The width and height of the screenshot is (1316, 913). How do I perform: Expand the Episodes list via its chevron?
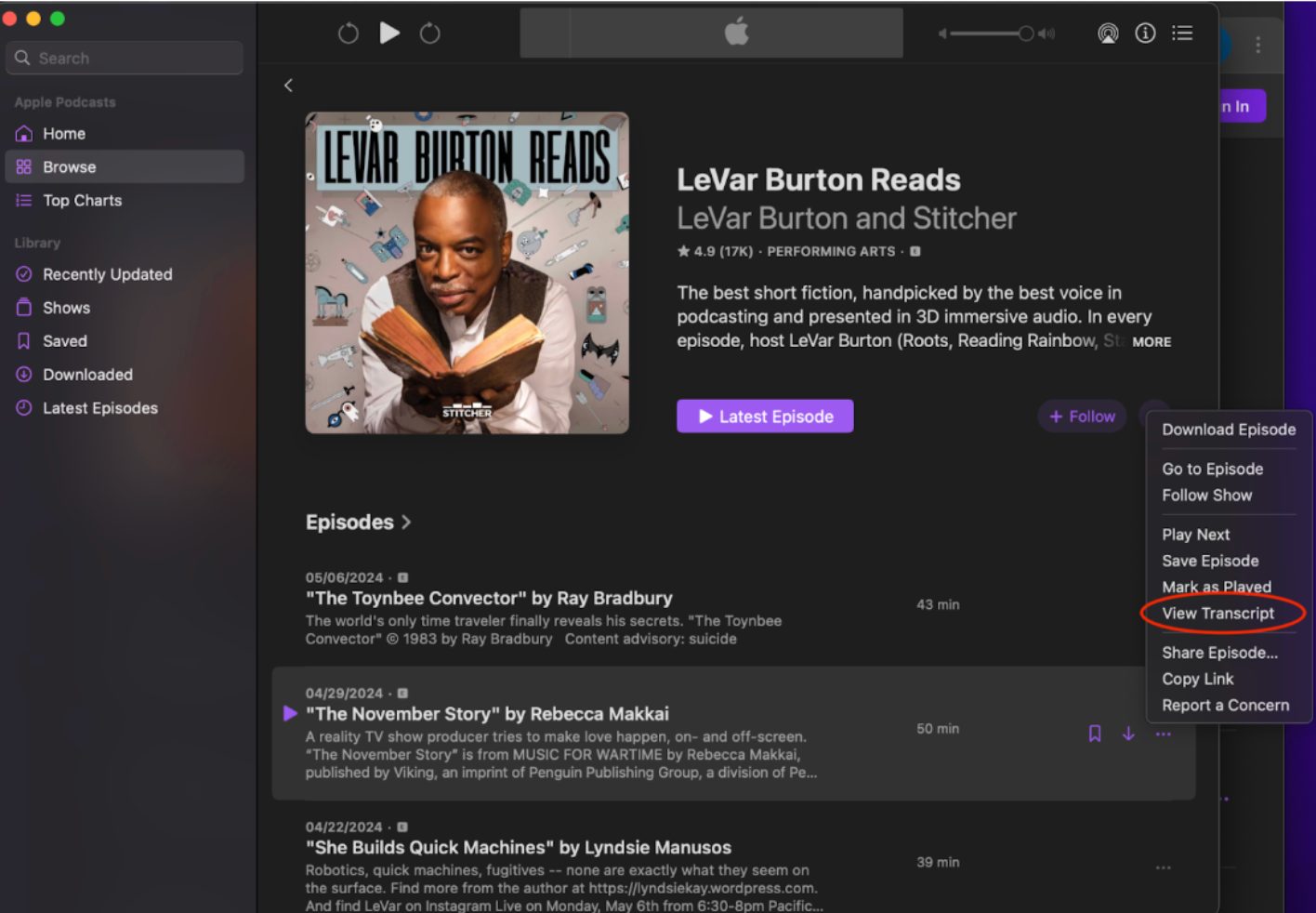(x=406, y=523)
